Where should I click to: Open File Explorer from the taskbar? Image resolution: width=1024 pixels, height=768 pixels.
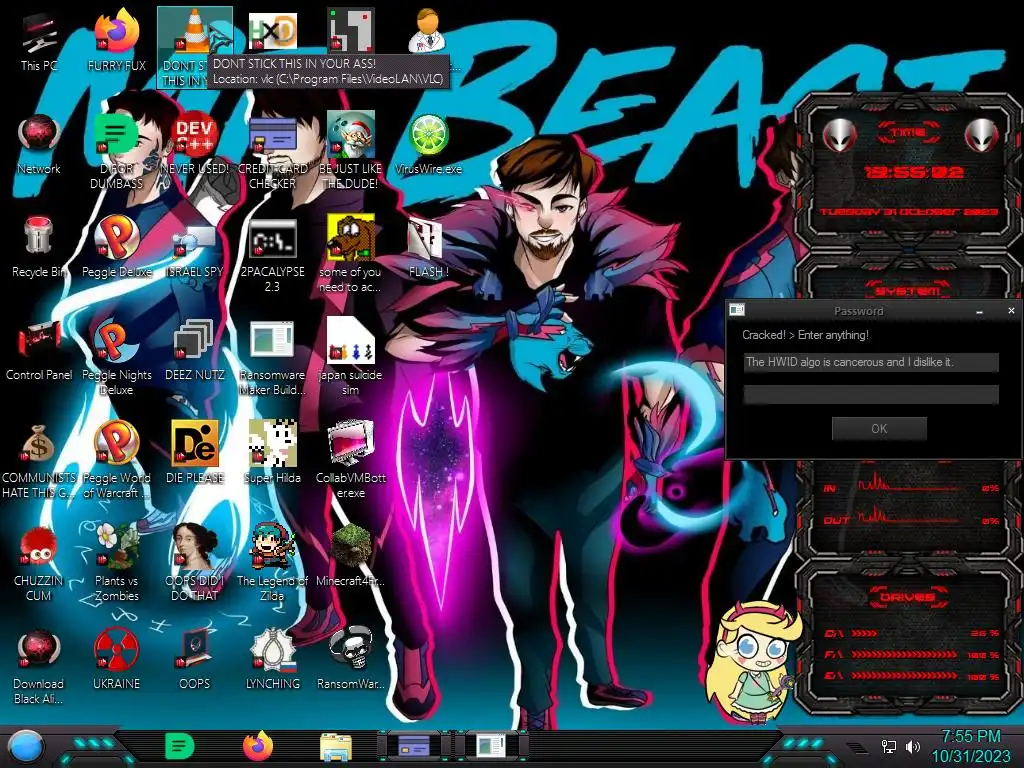[336, 746]
